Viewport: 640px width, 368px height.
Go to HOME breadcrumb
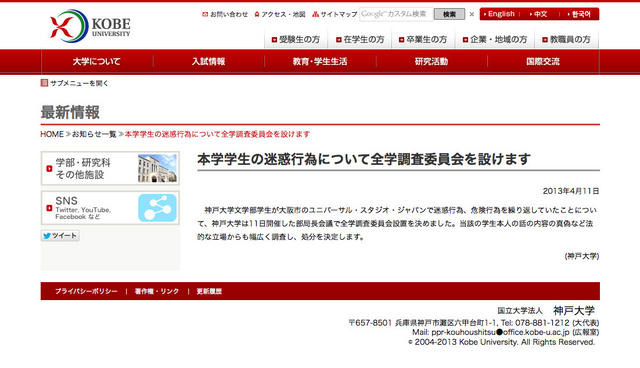click(x=52, y=134)
